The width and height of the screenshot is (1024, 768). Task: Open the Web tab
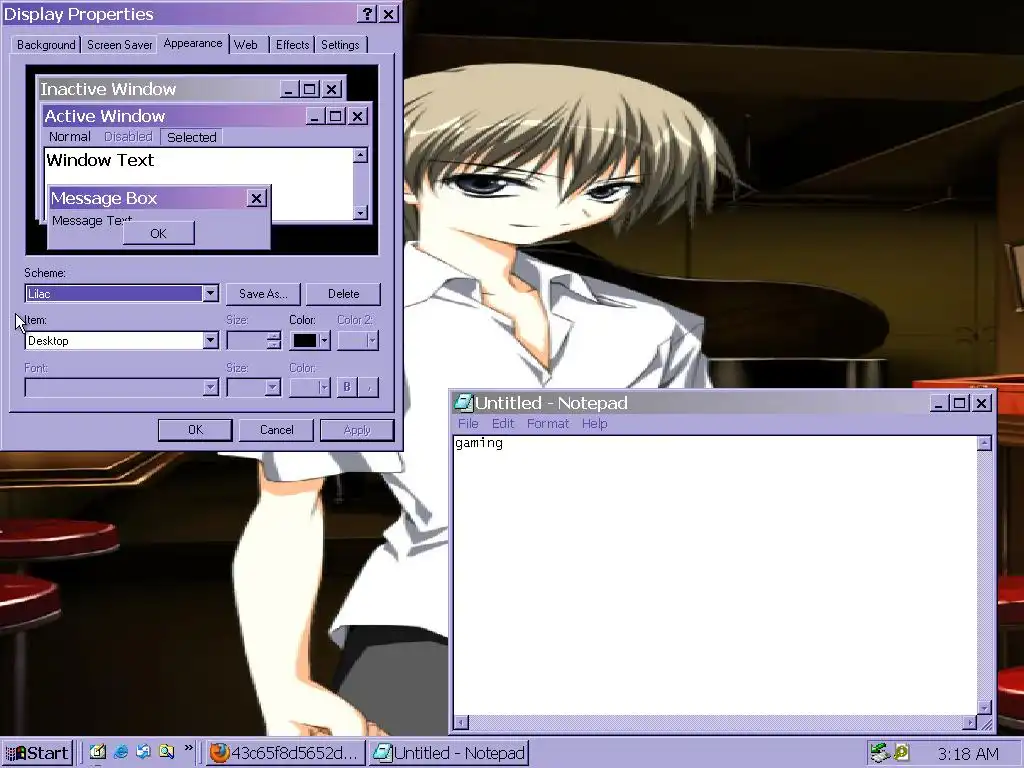[246, 44]
